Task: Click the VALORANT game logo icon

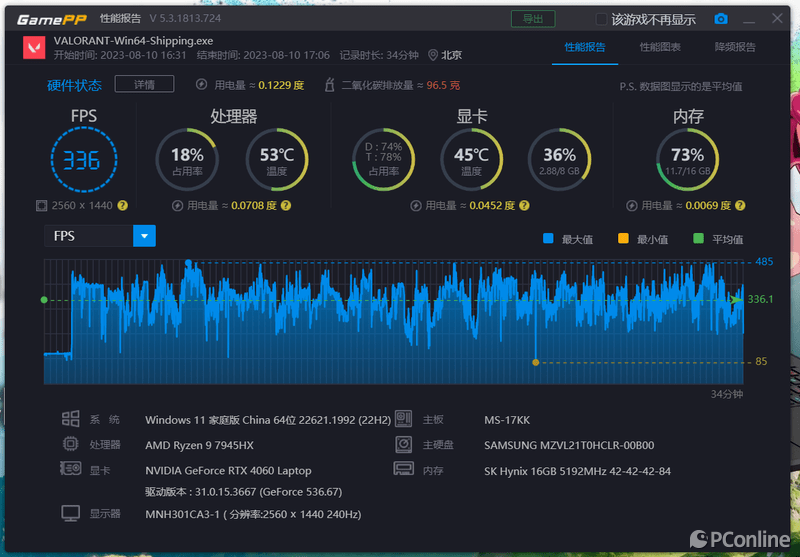Action: coord(34,48)
